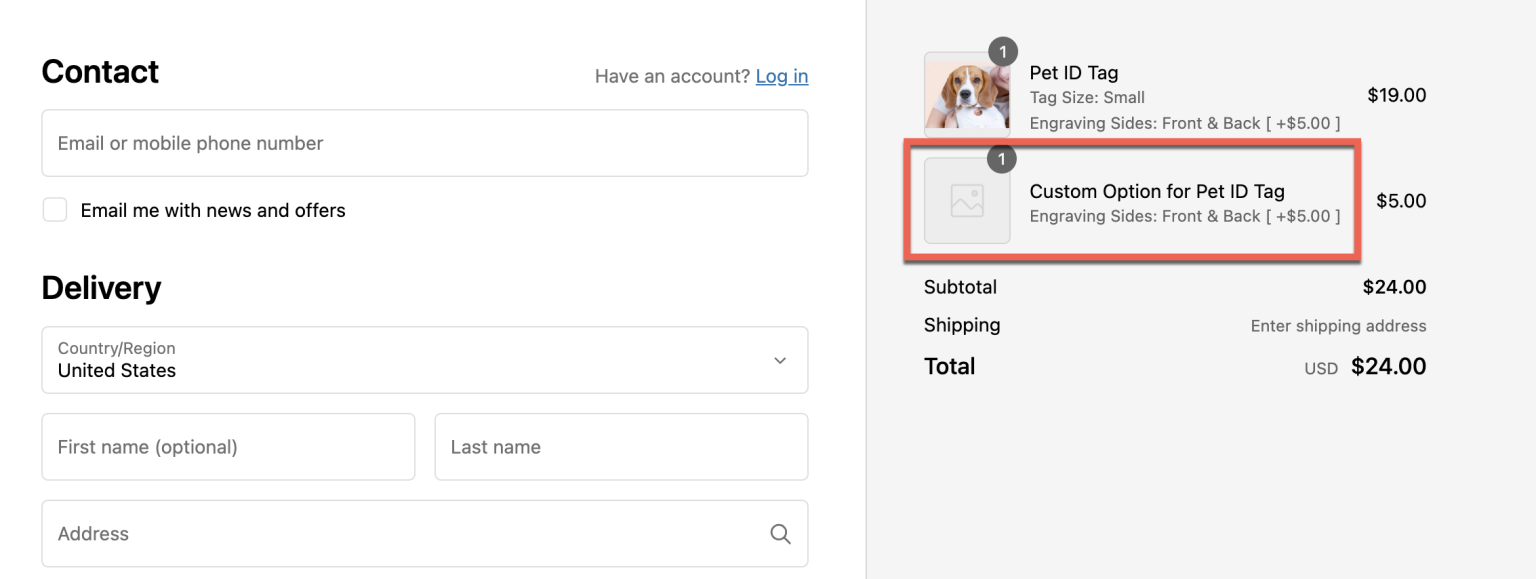Click the Total USD $24.00 amount
Image resolution: width=1536 pixels, height=579 pixels.
[x=1389, y=366]
